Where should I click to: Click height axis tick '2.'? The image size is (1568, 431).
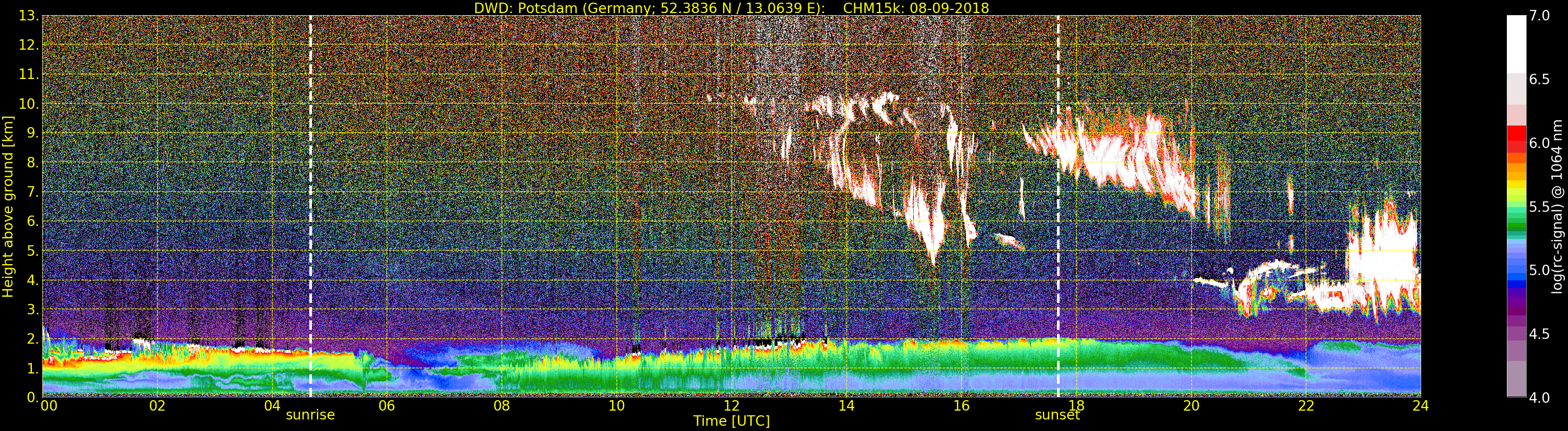point(33,338)
